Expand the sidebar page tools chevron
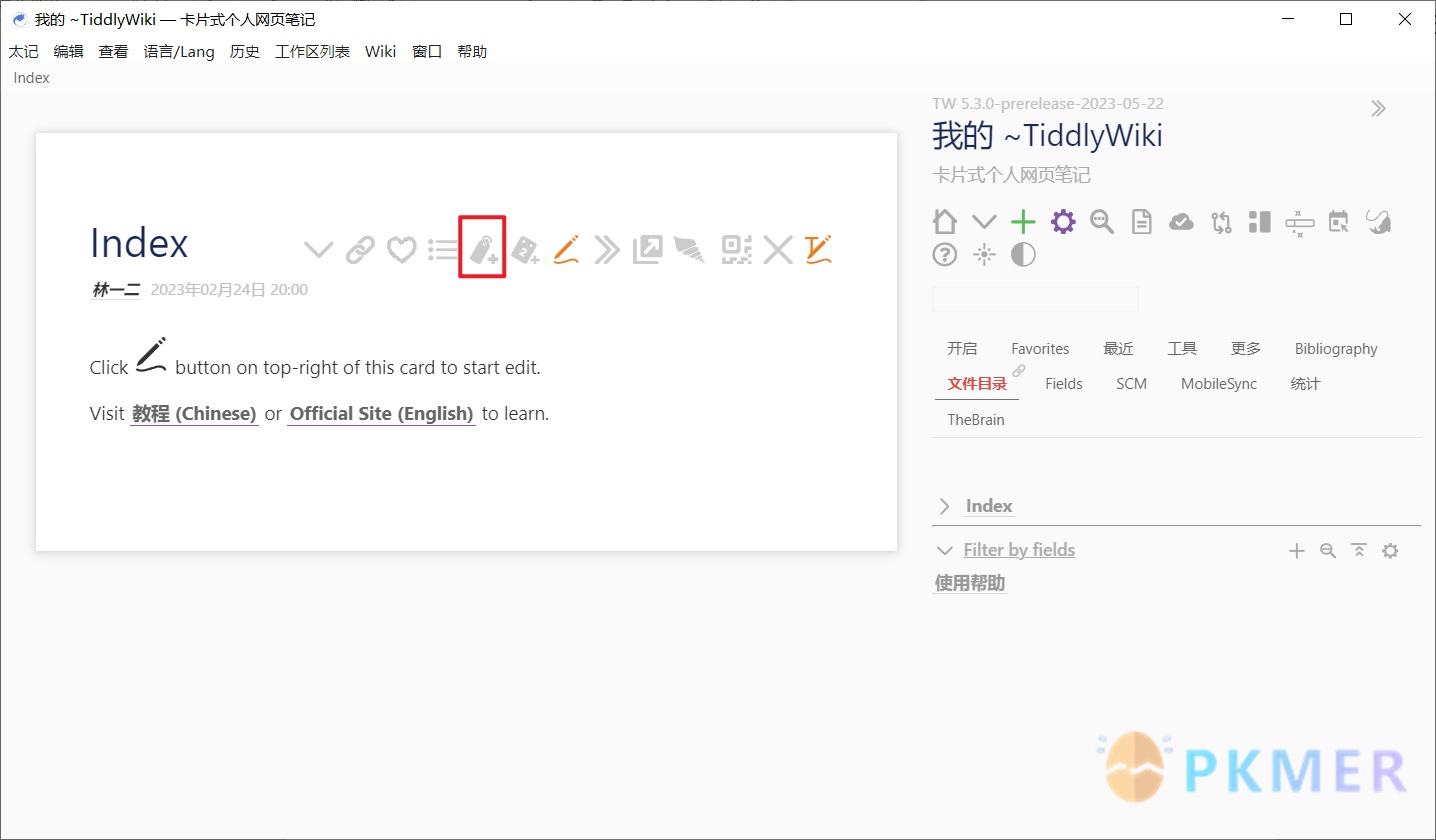Screen dimensions: 1436x840 985,222
